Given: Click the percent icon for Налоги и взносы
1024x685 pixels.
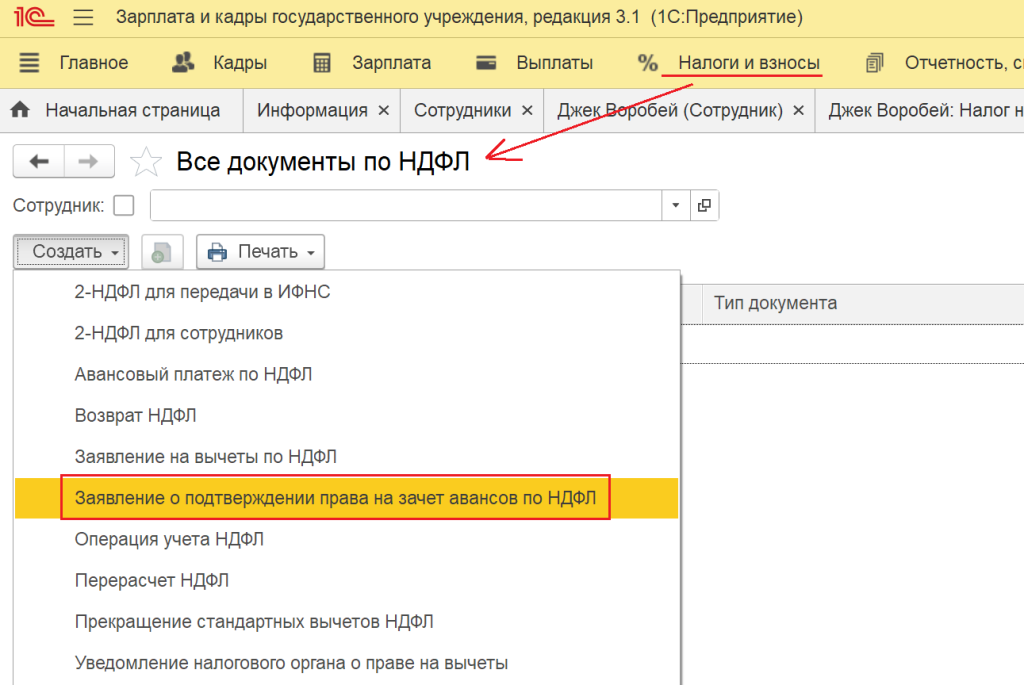Looking at the screenshot, I should click(647, 63).
